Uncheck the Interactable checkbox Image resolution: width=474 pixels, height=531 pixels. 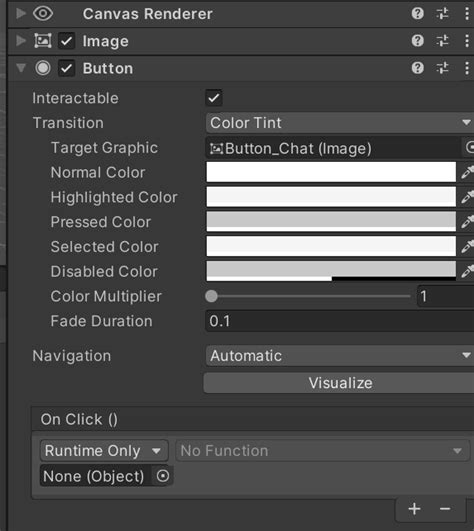tap(214, 98)
